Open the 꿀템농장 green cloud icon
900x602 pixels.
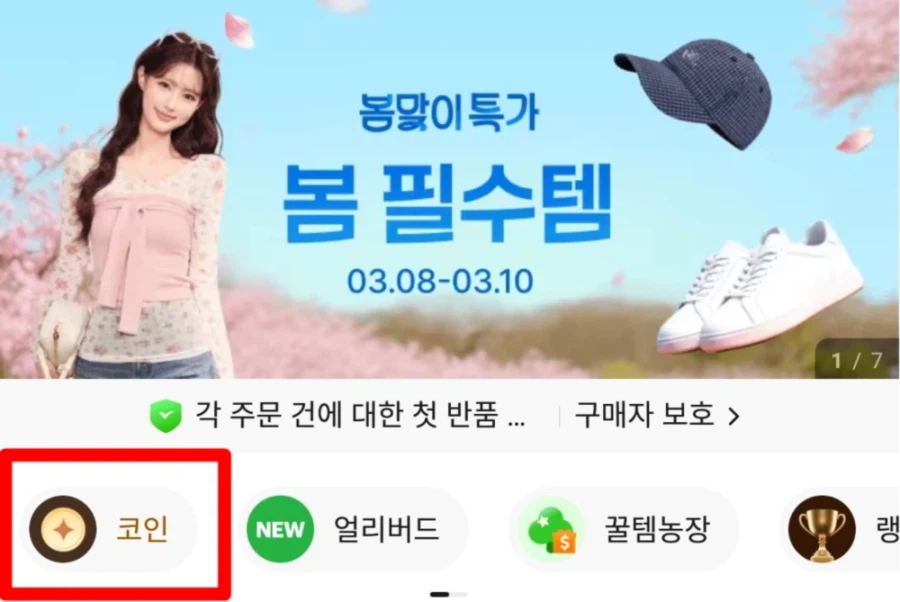[x=550, y=529]
